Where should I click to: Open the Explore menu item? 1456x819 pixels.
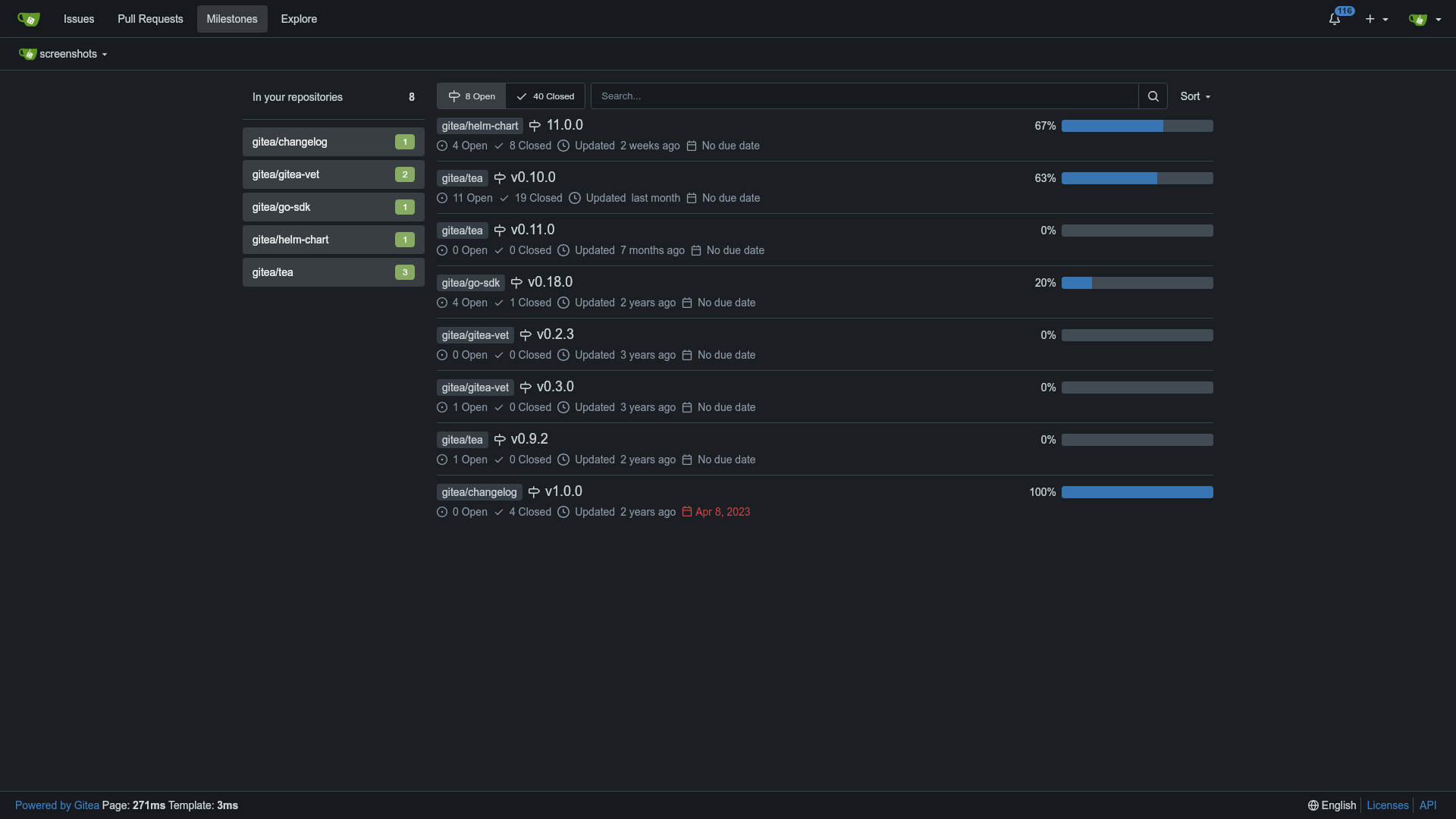(299, 19)
